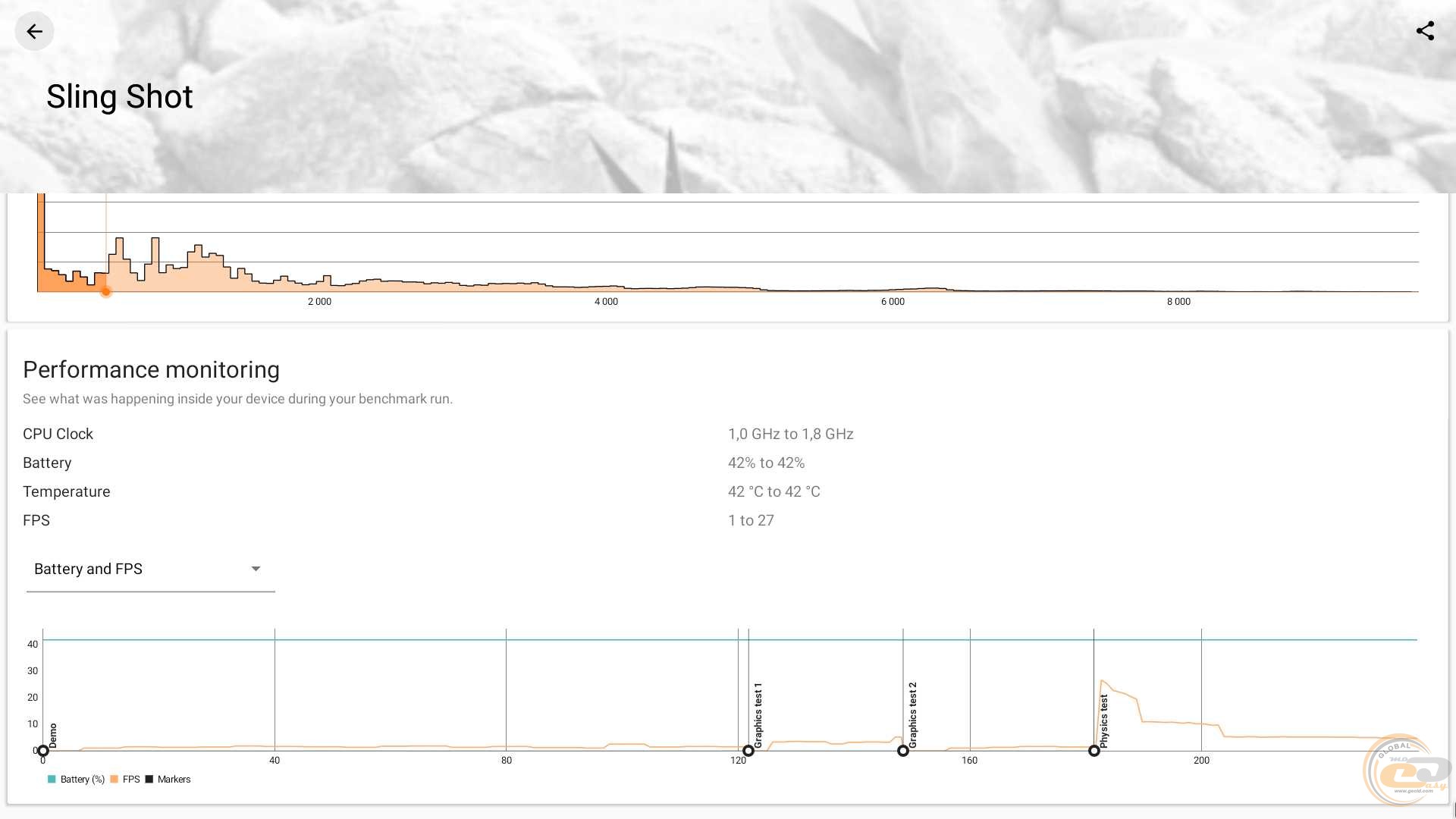Click the Temperature 42 °C value
This screenshot has width=1456, height=819.
(x=773, y=491)
